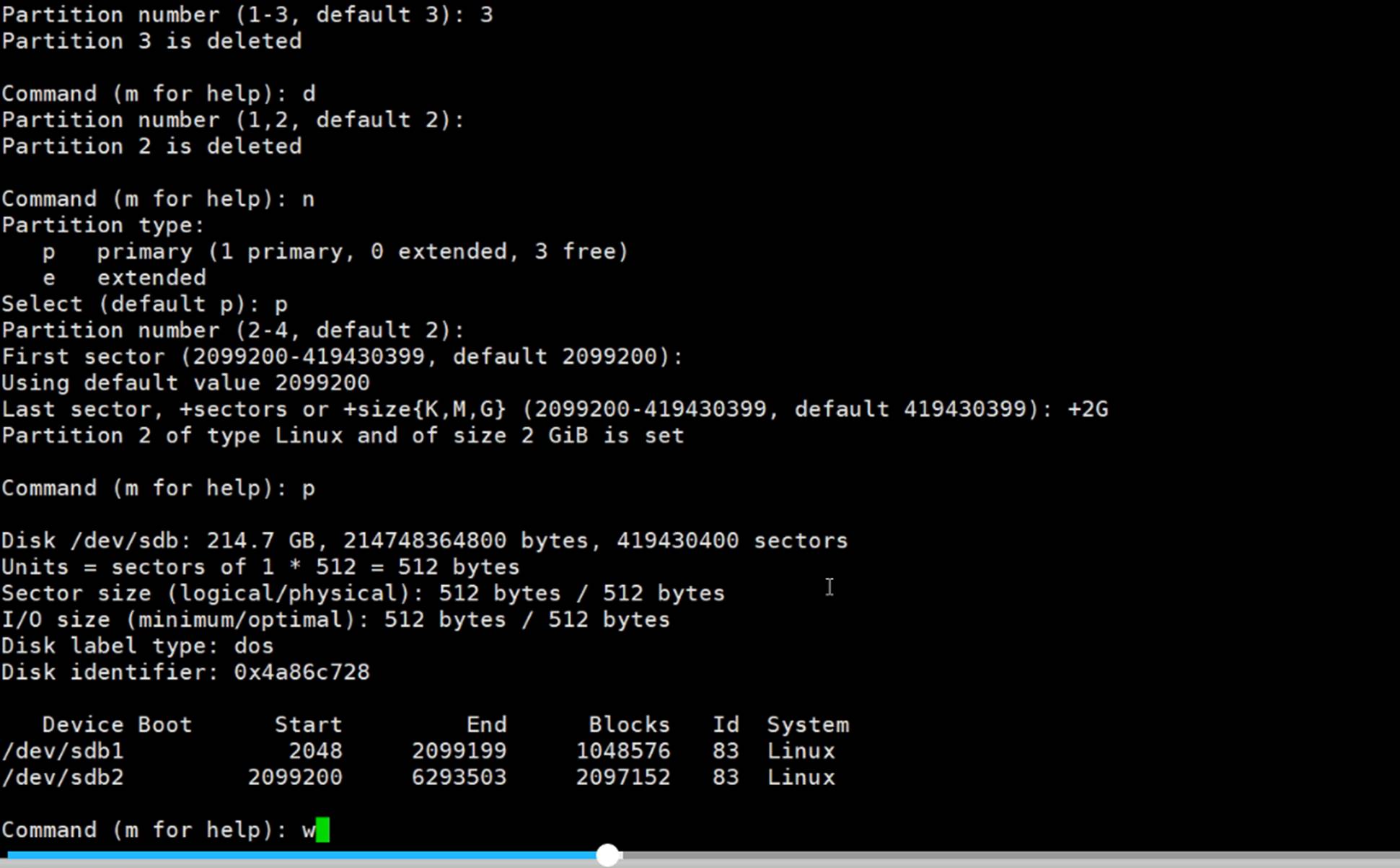
Task: Click the 'Blocks' column header
Action: pos(629,724)
